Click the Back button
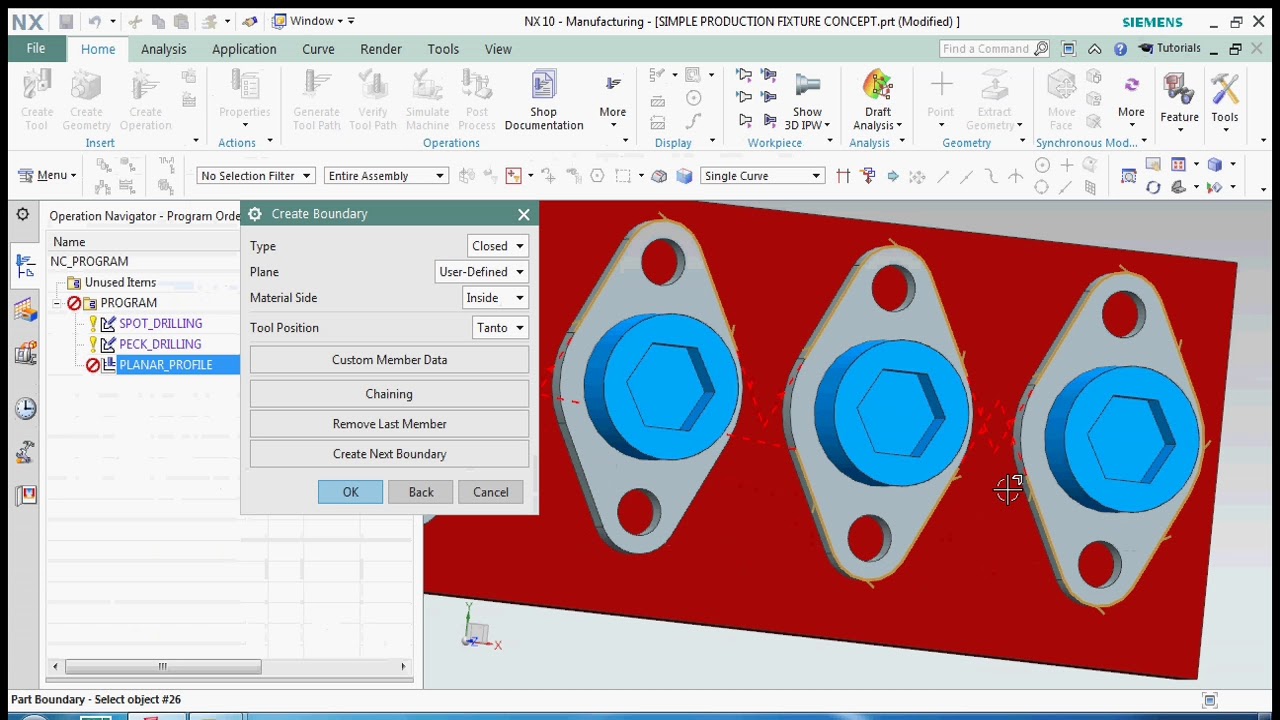This screenshot has height=720, width=1280. point(421,492)
